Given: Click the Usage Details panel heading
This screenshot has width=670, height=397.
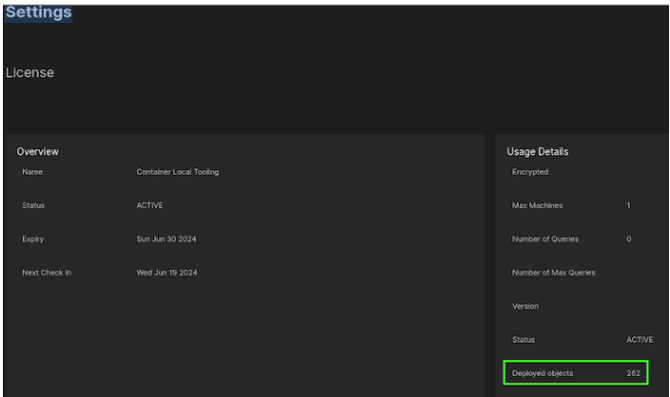Looking at the screenshot, I should coord(538,152).
